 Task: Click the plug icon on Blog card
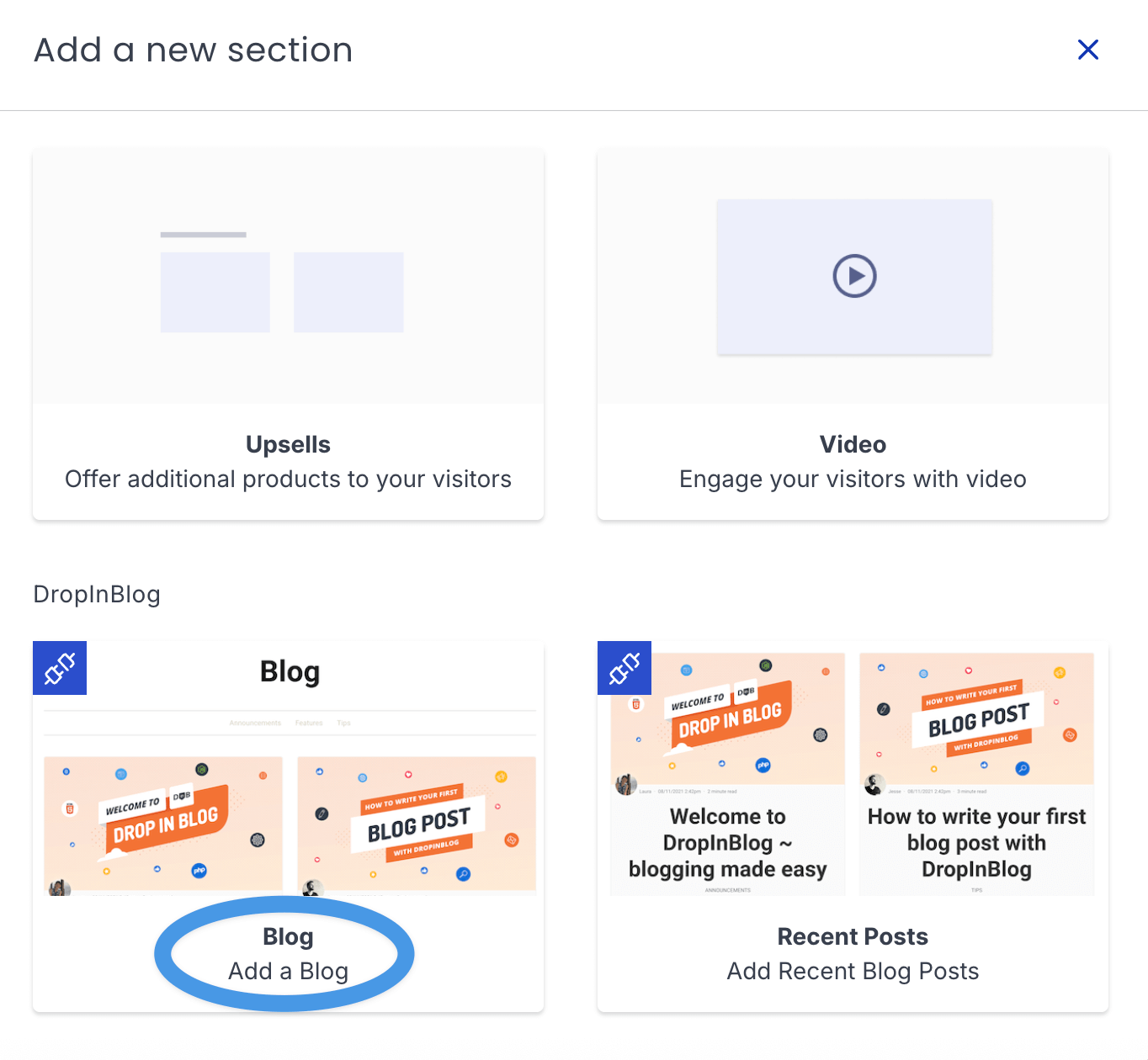point(60,668)
